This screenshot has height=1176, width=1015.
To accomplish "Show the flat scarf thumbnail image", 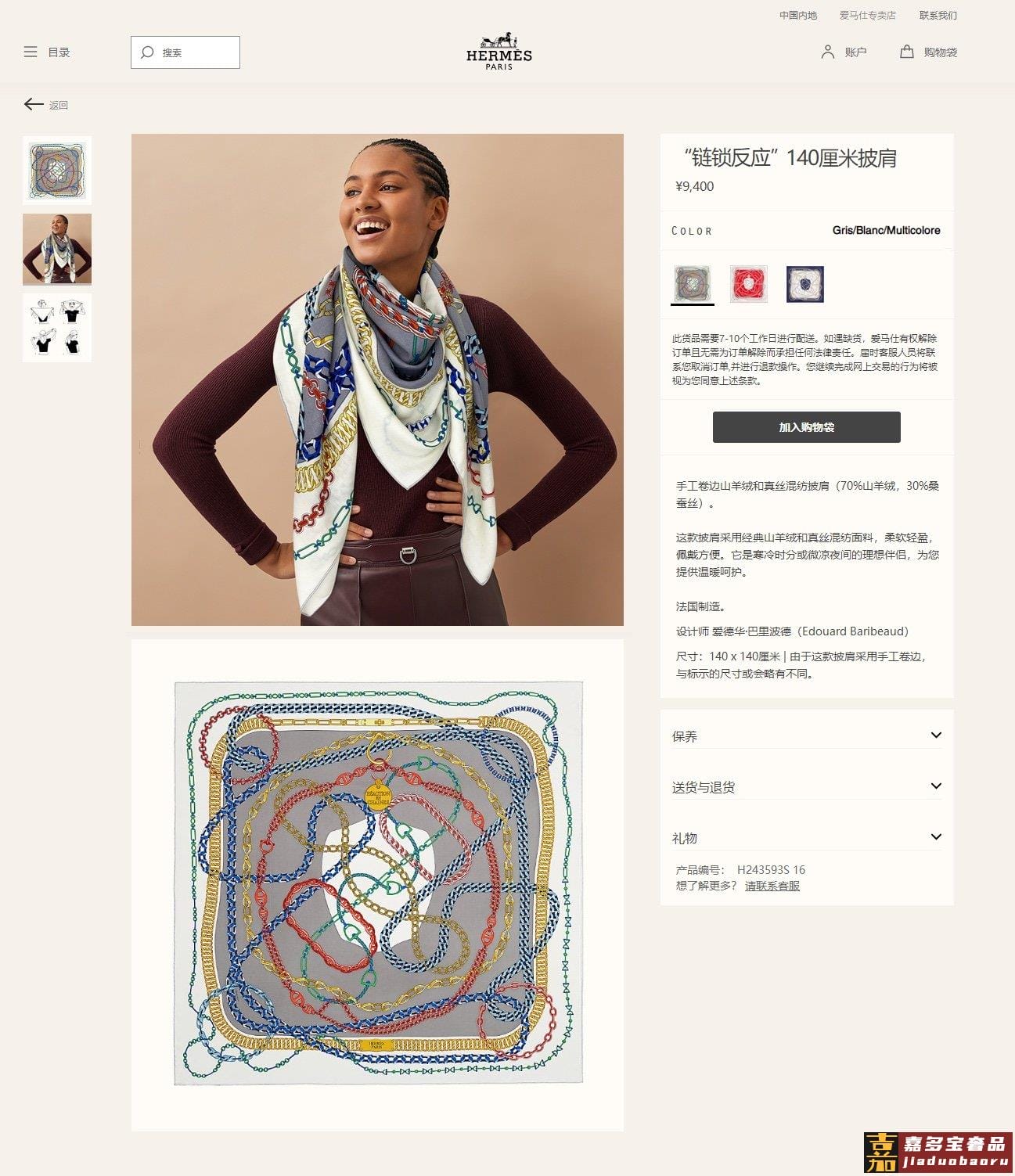I will 57,171.
